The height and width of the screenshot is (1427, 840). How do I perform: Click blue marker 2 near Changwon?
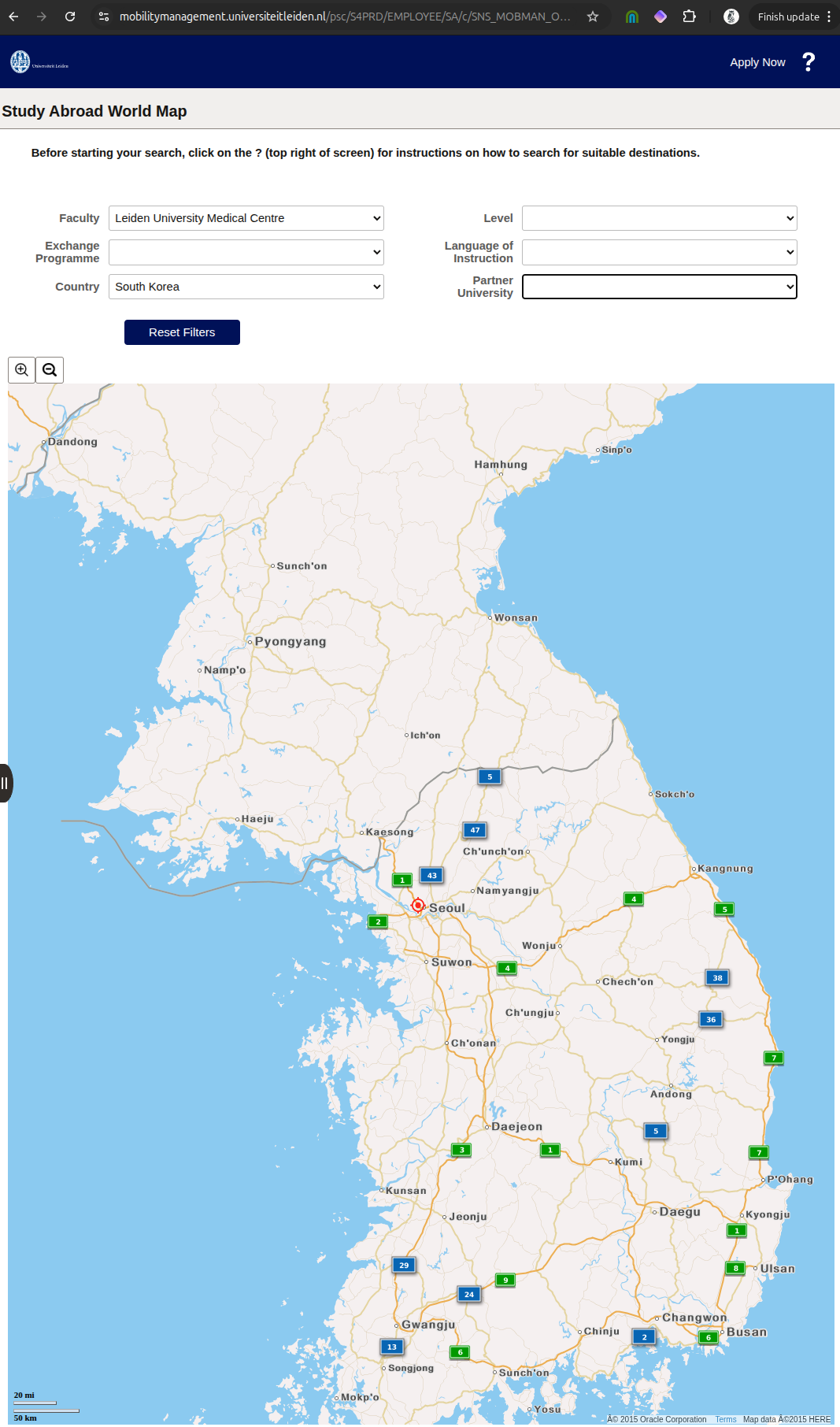[644, 1336]
